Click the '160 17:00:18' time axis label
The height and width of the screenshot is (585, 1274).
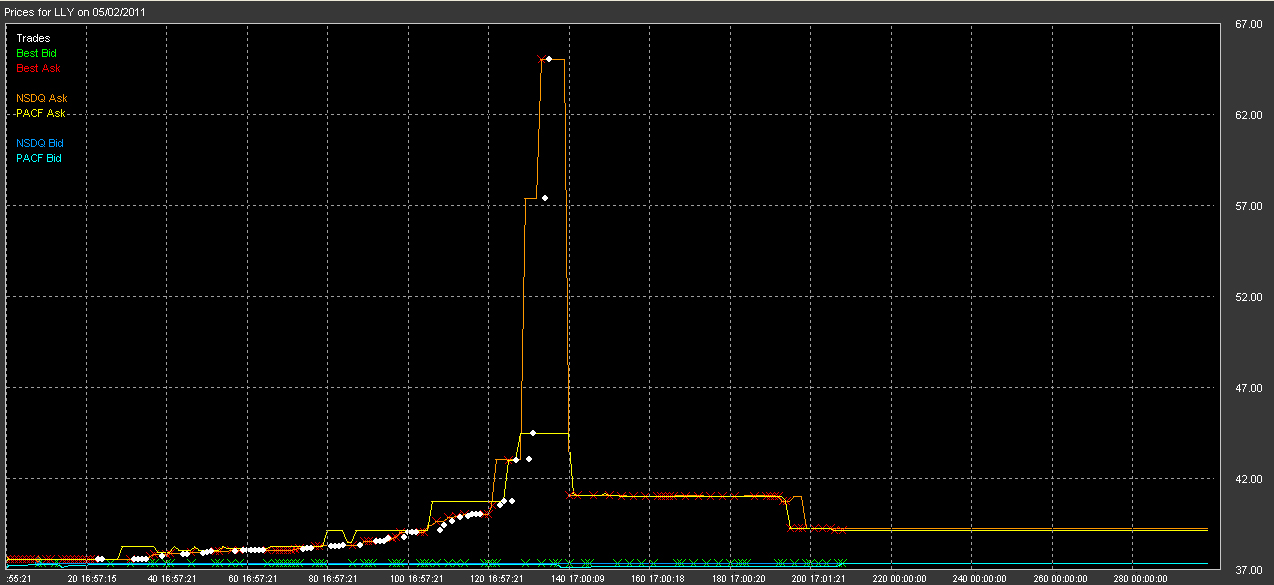[658, 578]
